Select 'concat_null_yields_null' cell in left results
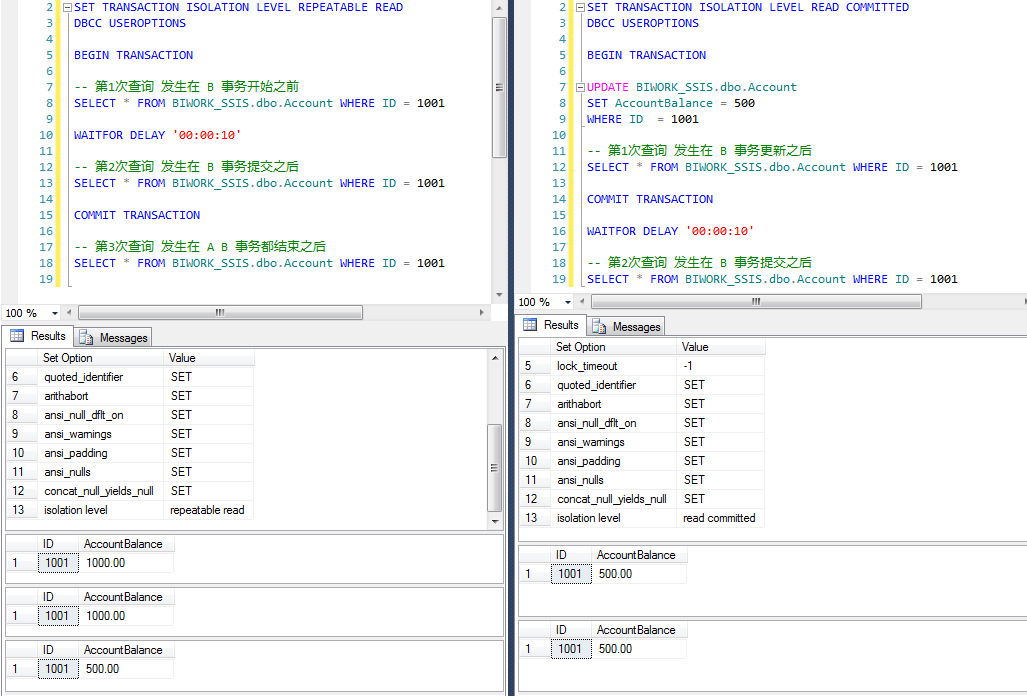The width and height of the screenshot is (1027, 698). click(100, 491)
